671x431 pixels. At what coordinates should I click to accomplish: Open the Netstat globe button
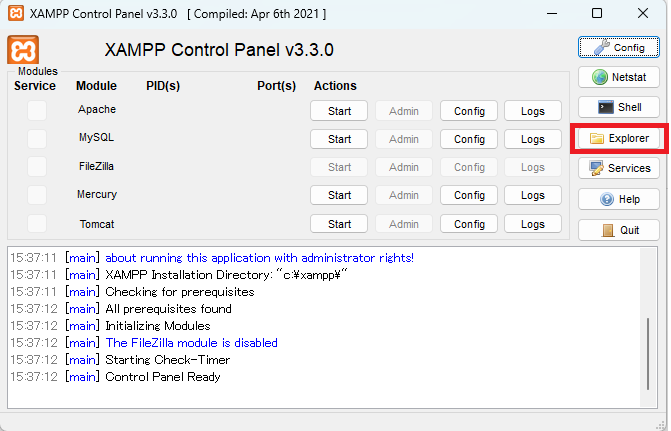click(x=618, y=77)
